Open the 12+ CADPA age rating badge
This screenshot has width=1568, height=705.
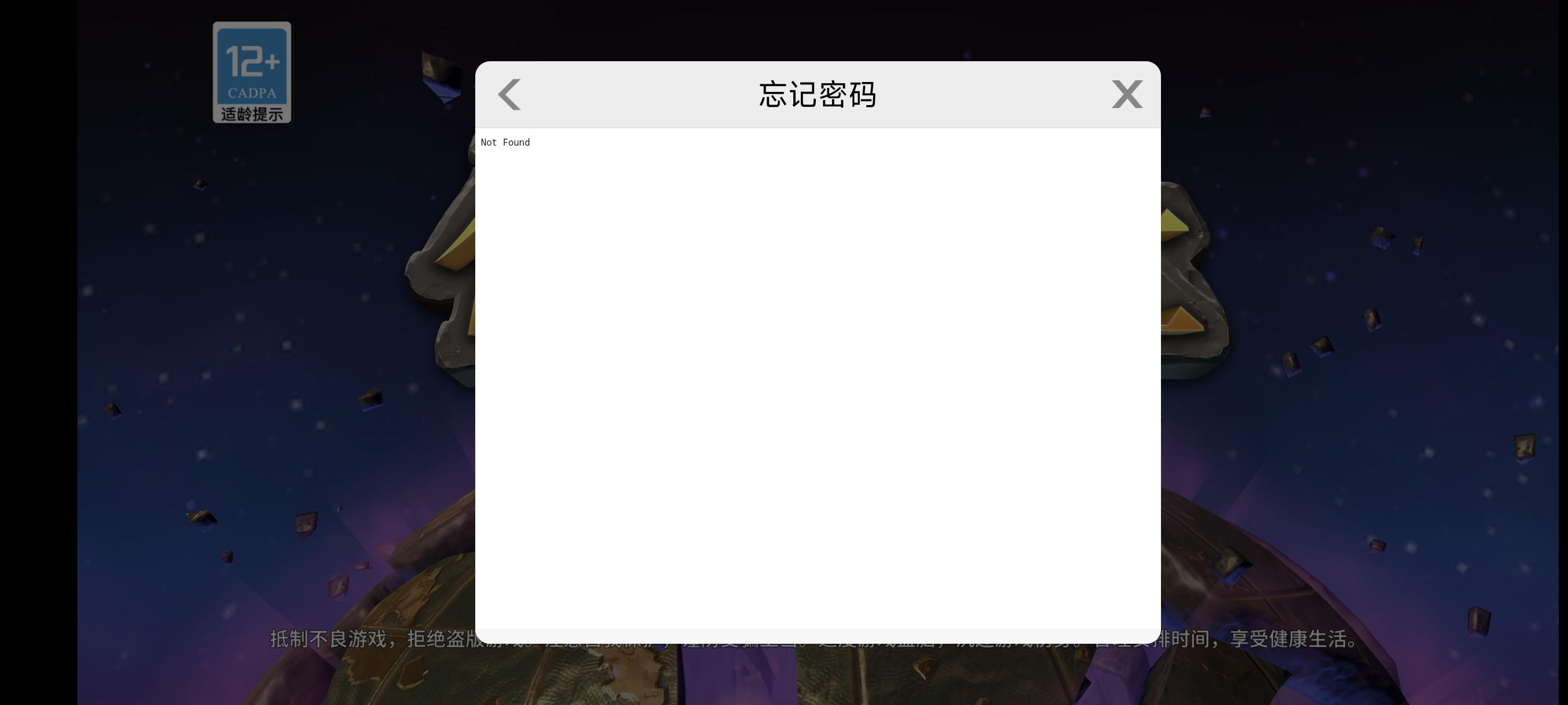click(x=252, y=72)
